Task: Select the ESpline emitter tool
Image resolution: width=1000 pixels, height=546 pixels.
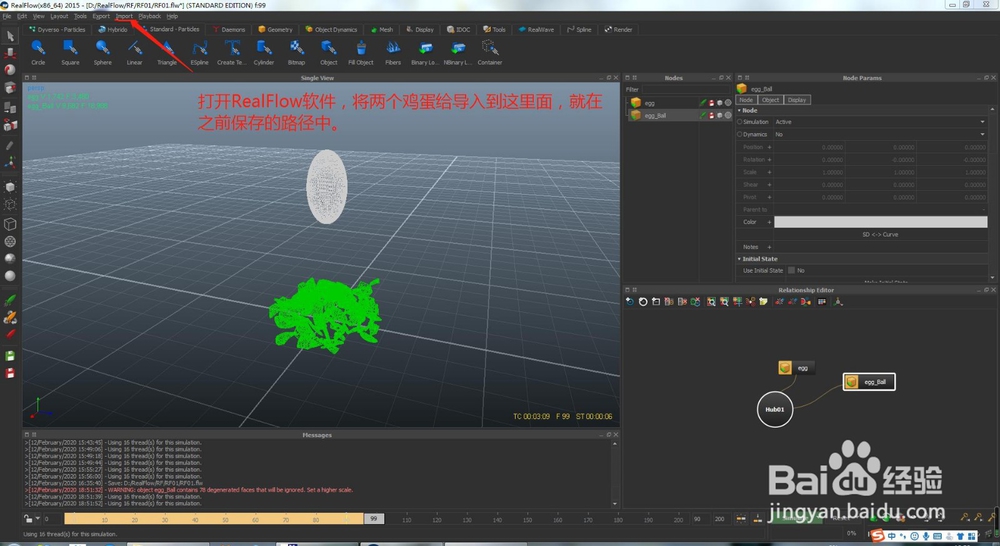Action: point(200,52)
